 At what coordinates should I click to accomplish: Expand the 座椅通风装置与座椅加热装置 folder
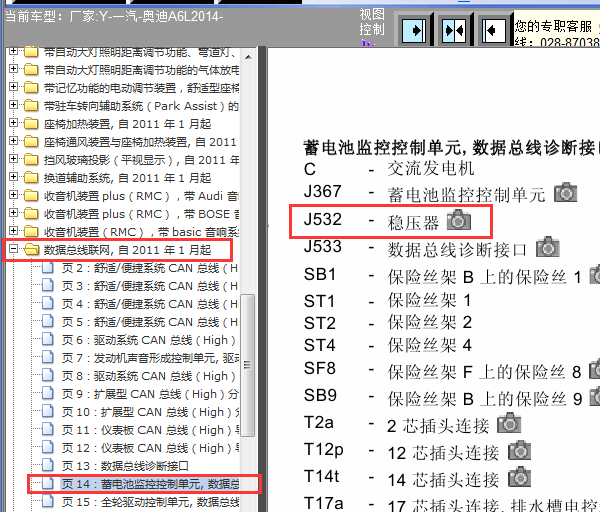pyautogui.click(x=13, y=141)
